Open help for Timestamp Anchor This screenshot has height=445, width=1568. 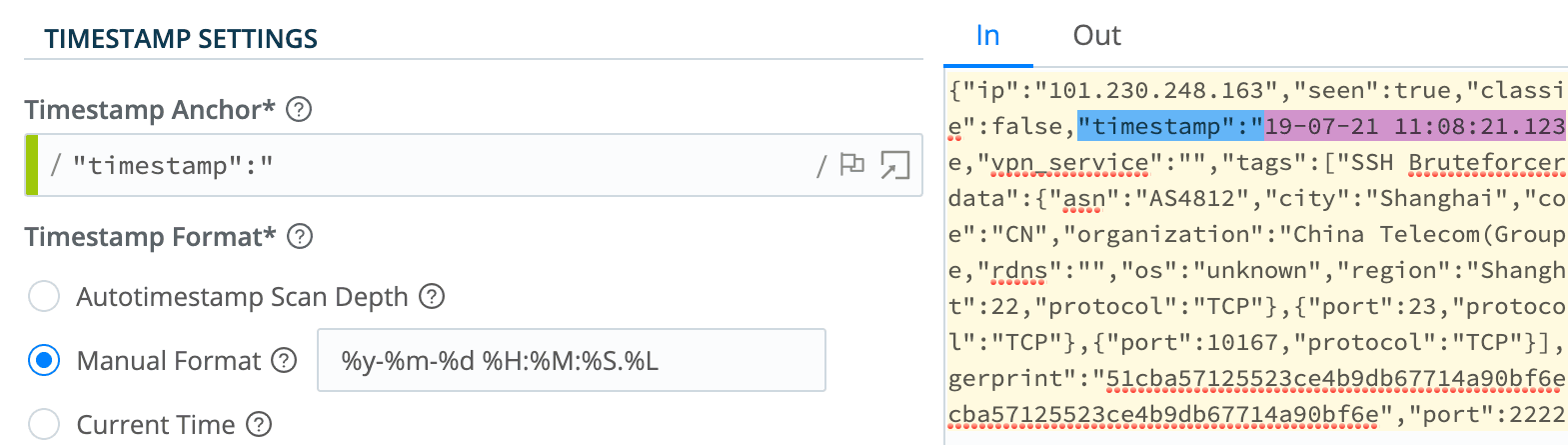click(299, 109)
